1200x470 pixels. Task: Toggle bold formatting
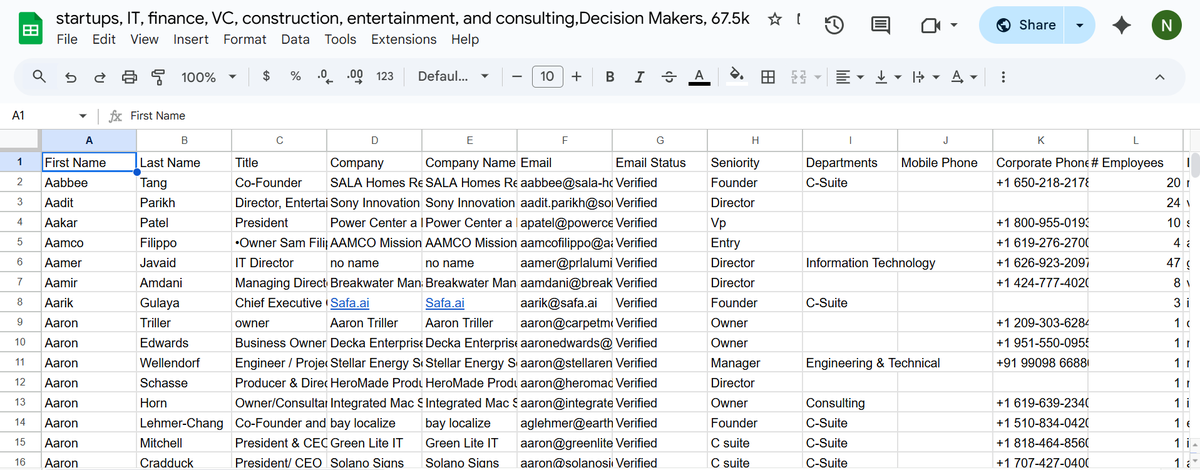point(610,76)
